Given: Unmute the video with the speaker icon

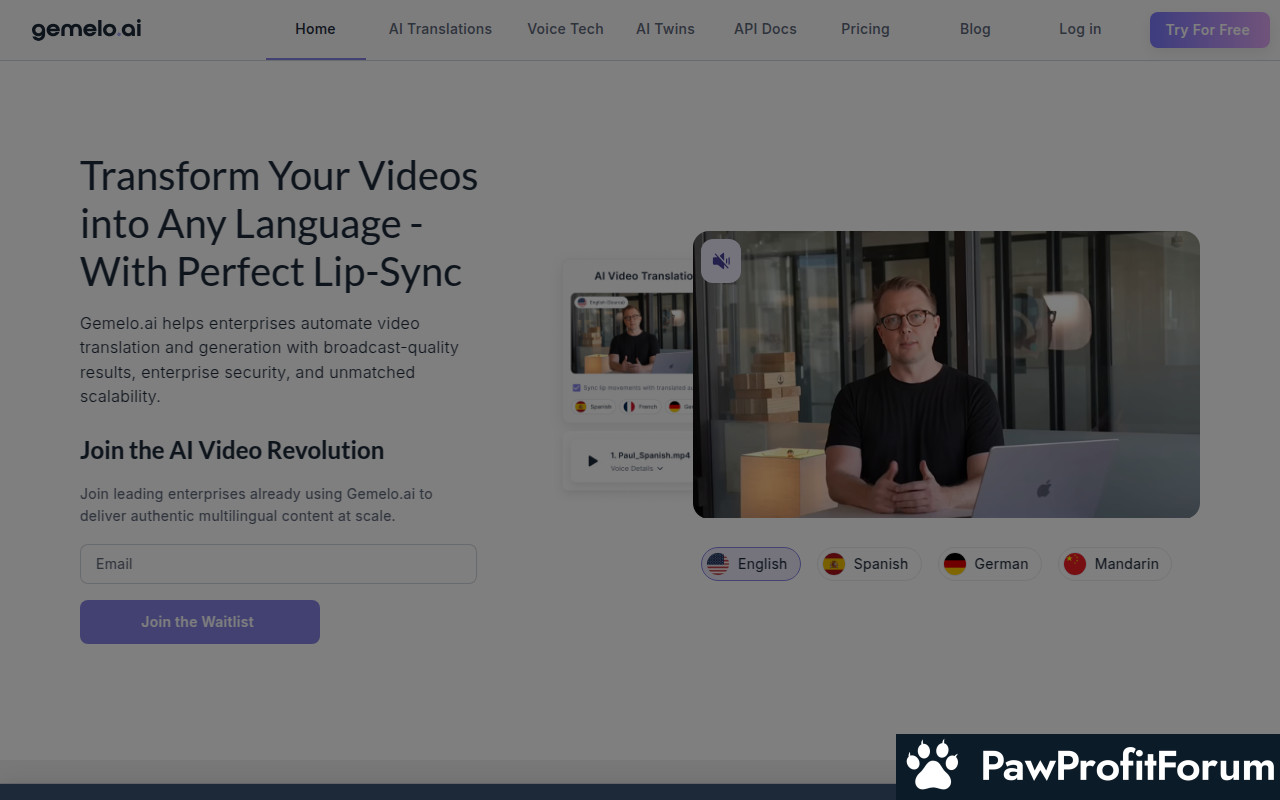Looking at the screenshot, I should click(720, 261).
